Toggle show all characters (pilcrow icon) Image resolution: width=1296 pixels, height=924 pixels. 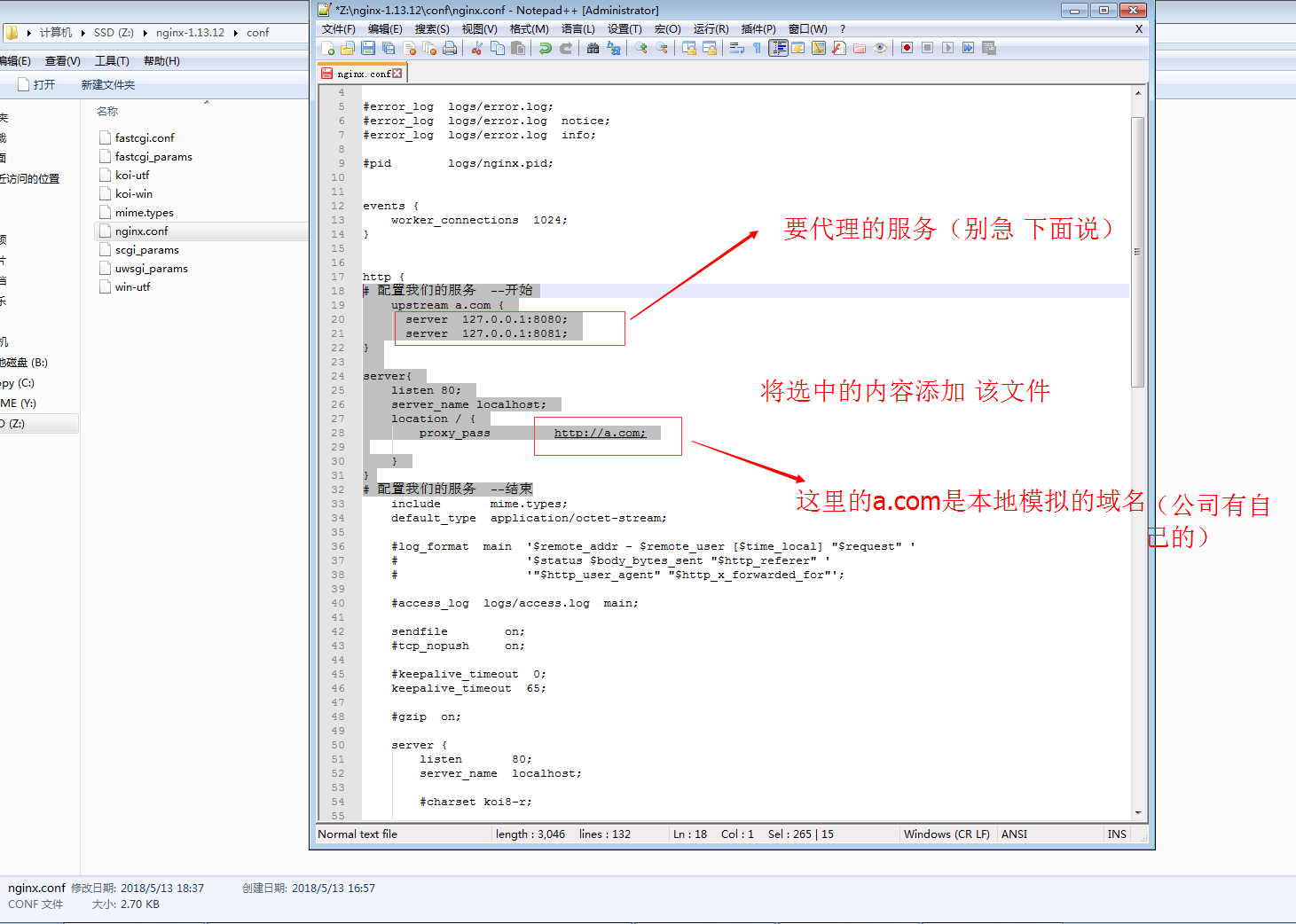pos(757,48)
